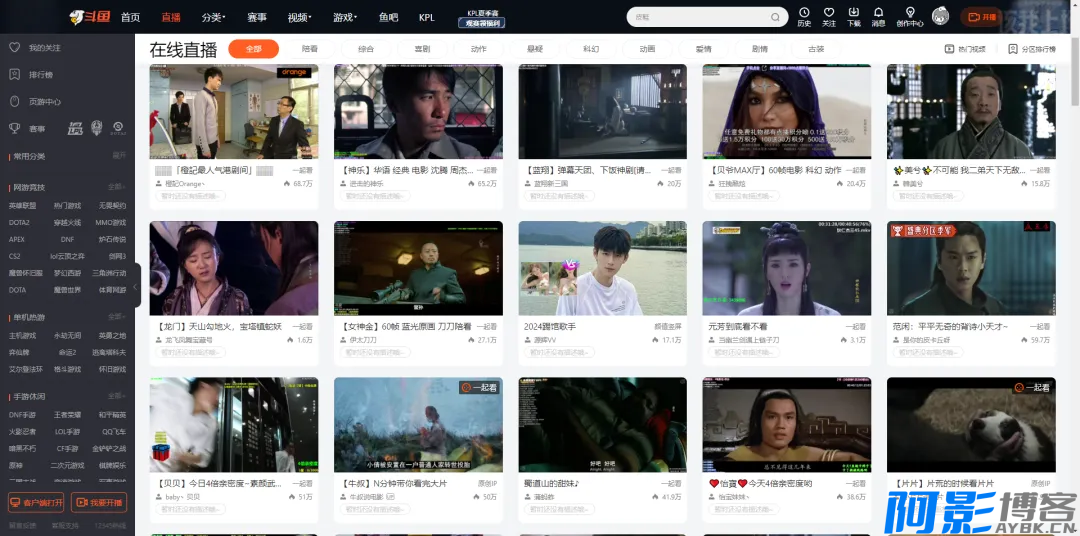Click the 我要开播 button

tap(99, 502)
